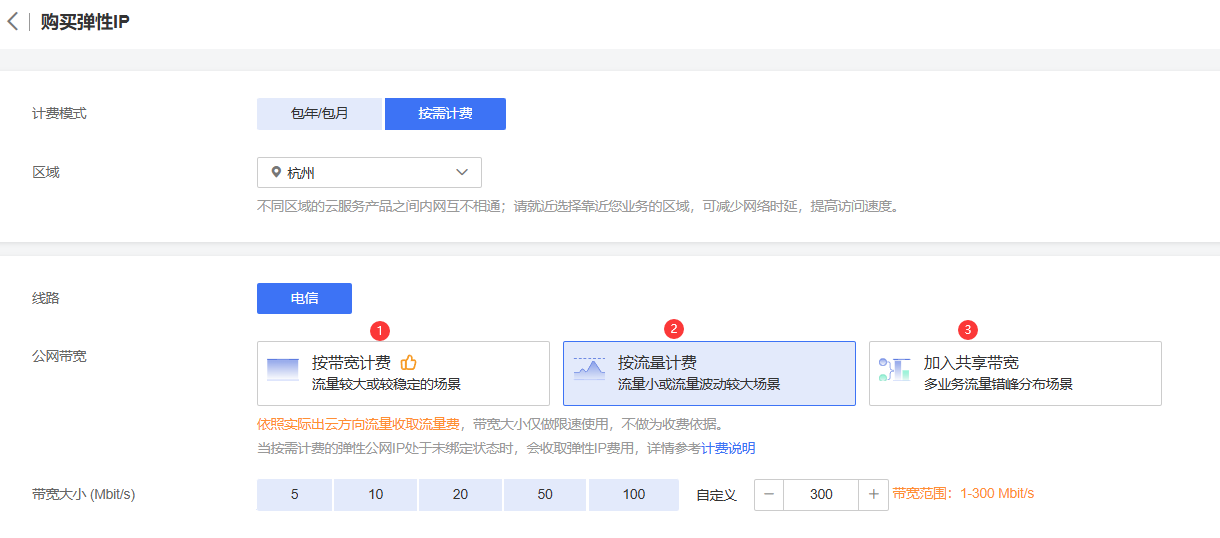Expand region list via chevron arrow
This screenshot has width=1220, height=538.
point(462,172)
